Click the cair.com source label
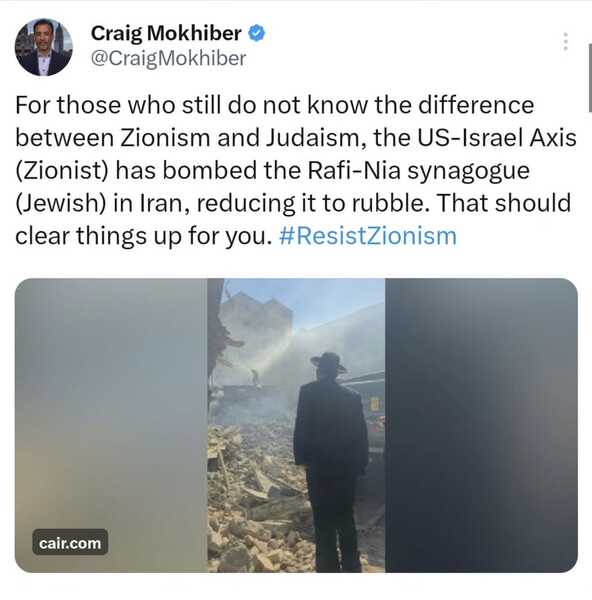 (x=70, y=543)
